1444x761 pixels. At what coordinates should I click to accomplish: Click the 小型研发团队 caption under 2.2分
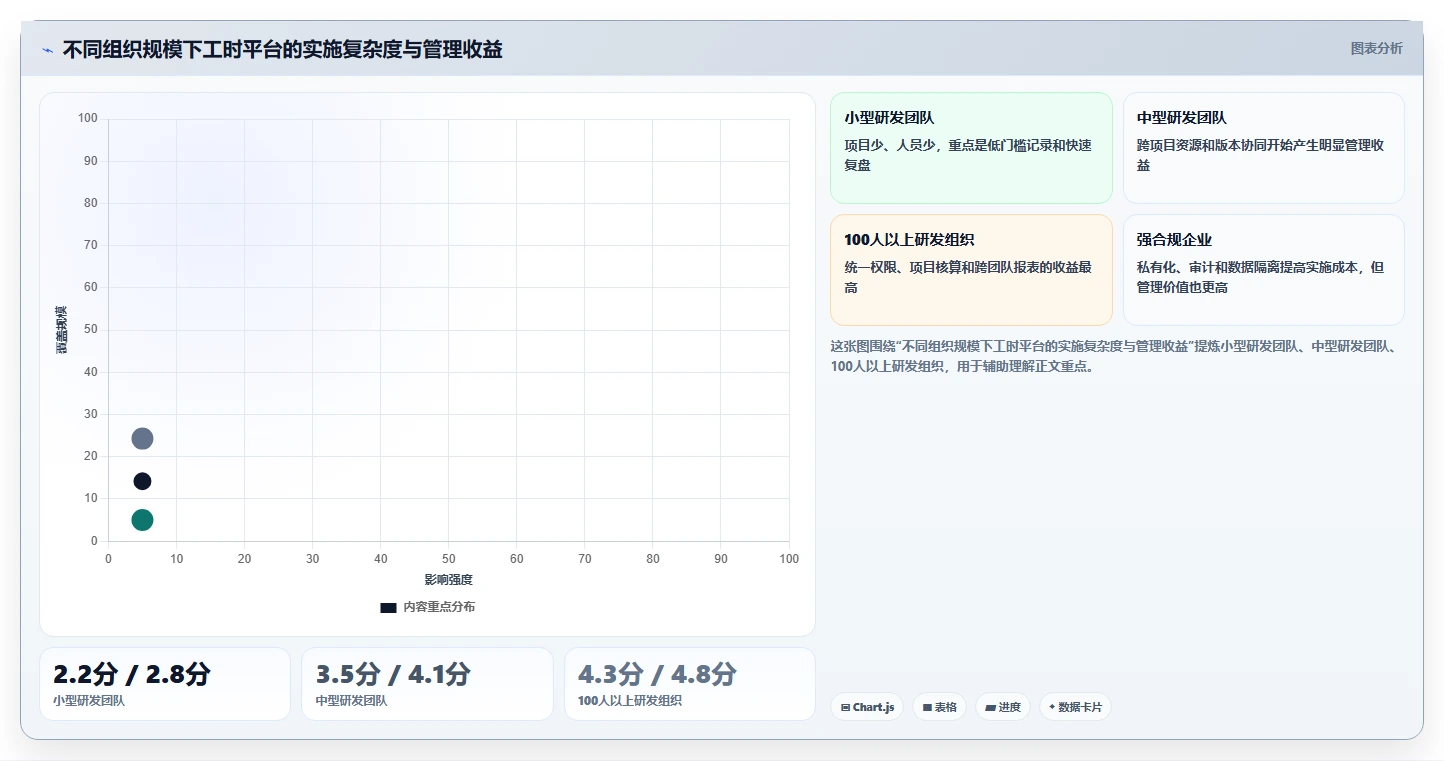(x=89, y=701)
